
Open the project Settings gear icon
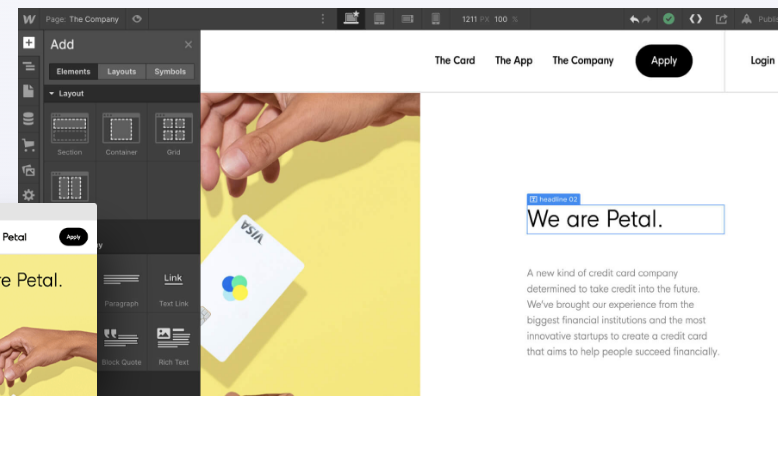click(29, 195)
